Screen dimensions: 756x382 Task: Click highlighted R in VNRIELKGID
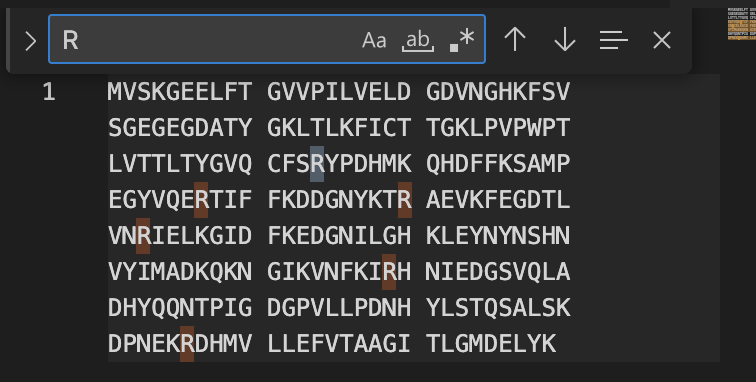pos(143,236)
